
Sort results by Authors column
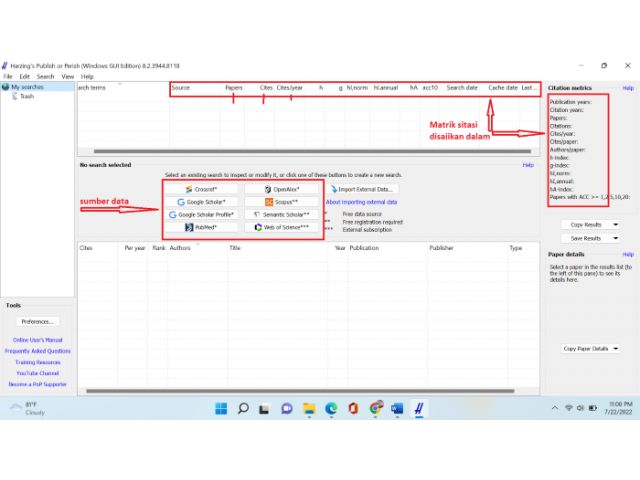[180, 248]
